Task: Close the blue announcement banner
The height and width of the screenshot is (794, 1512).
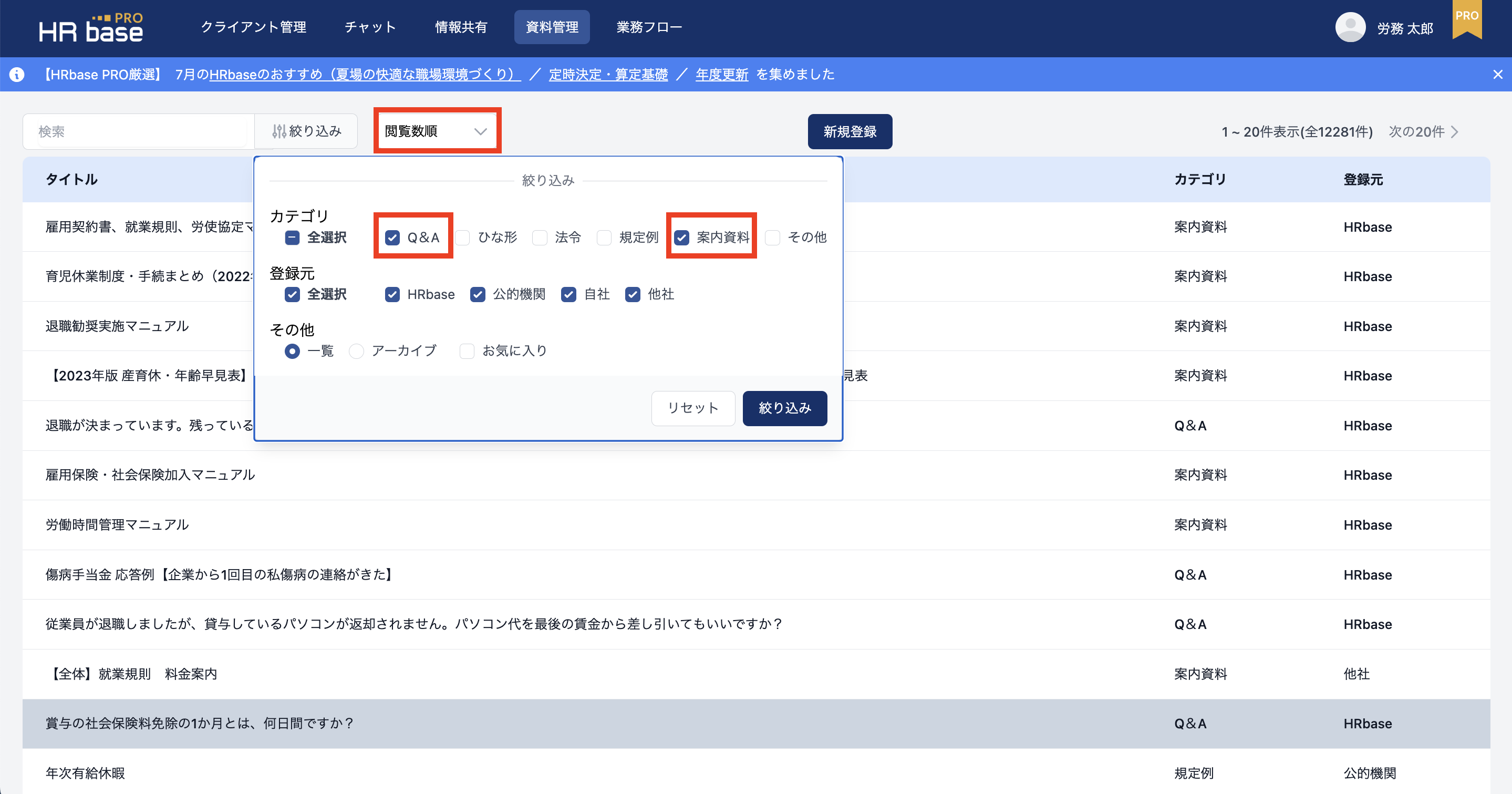Action: pyautogui.click(x=1497, y=75)
